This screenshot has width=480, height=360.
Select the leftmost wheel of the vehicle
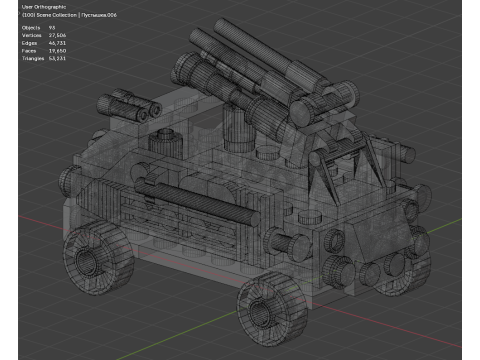point(99,257)
